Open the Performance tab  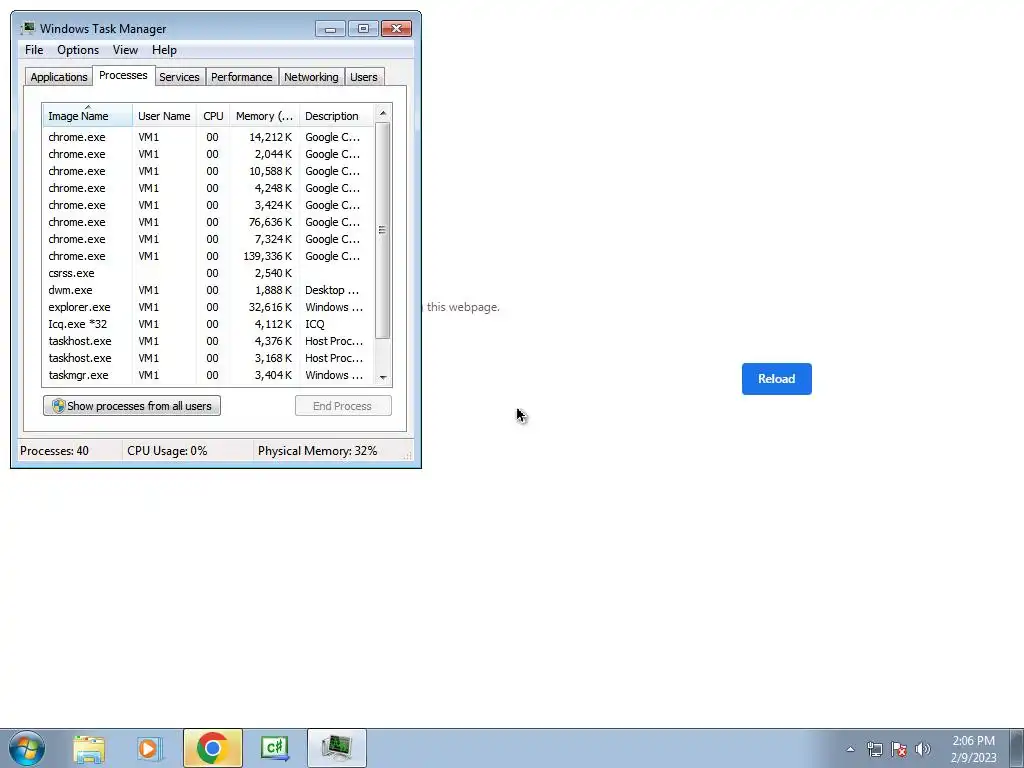click(x=242, y=77)
